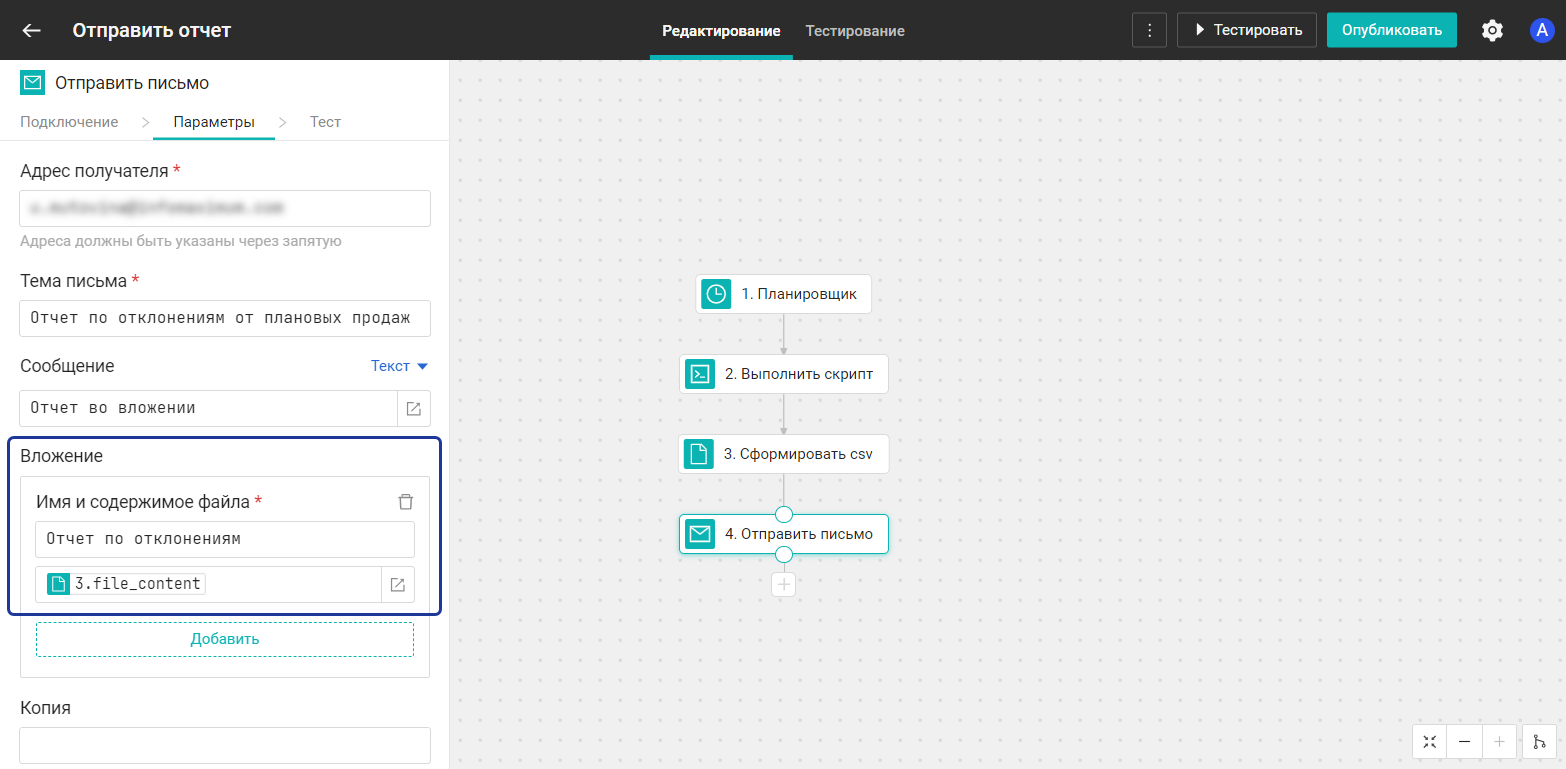Viewport: 1566px width, 769px height.
Task: Expand the file content field editor
Action: point(397,584)
